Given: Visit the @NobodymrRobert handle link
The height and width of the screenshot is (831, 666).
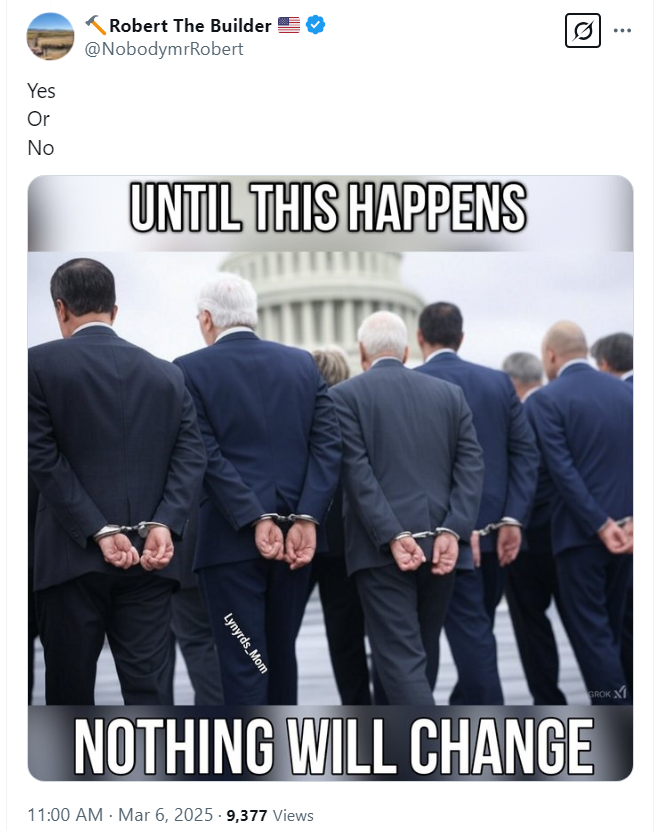Looking at the screenshot, I should pyautogui.click(x=164, y=49).
